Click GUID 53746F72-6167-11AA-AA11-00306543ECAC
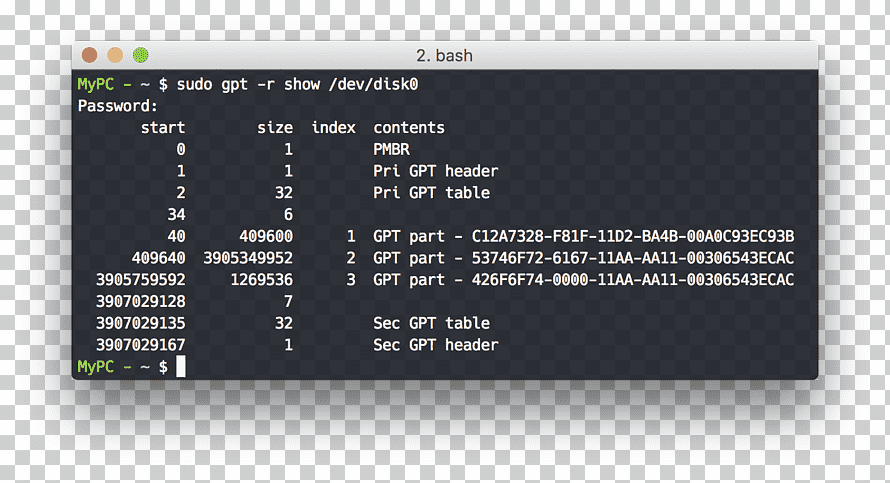 (x=633, y=258)
